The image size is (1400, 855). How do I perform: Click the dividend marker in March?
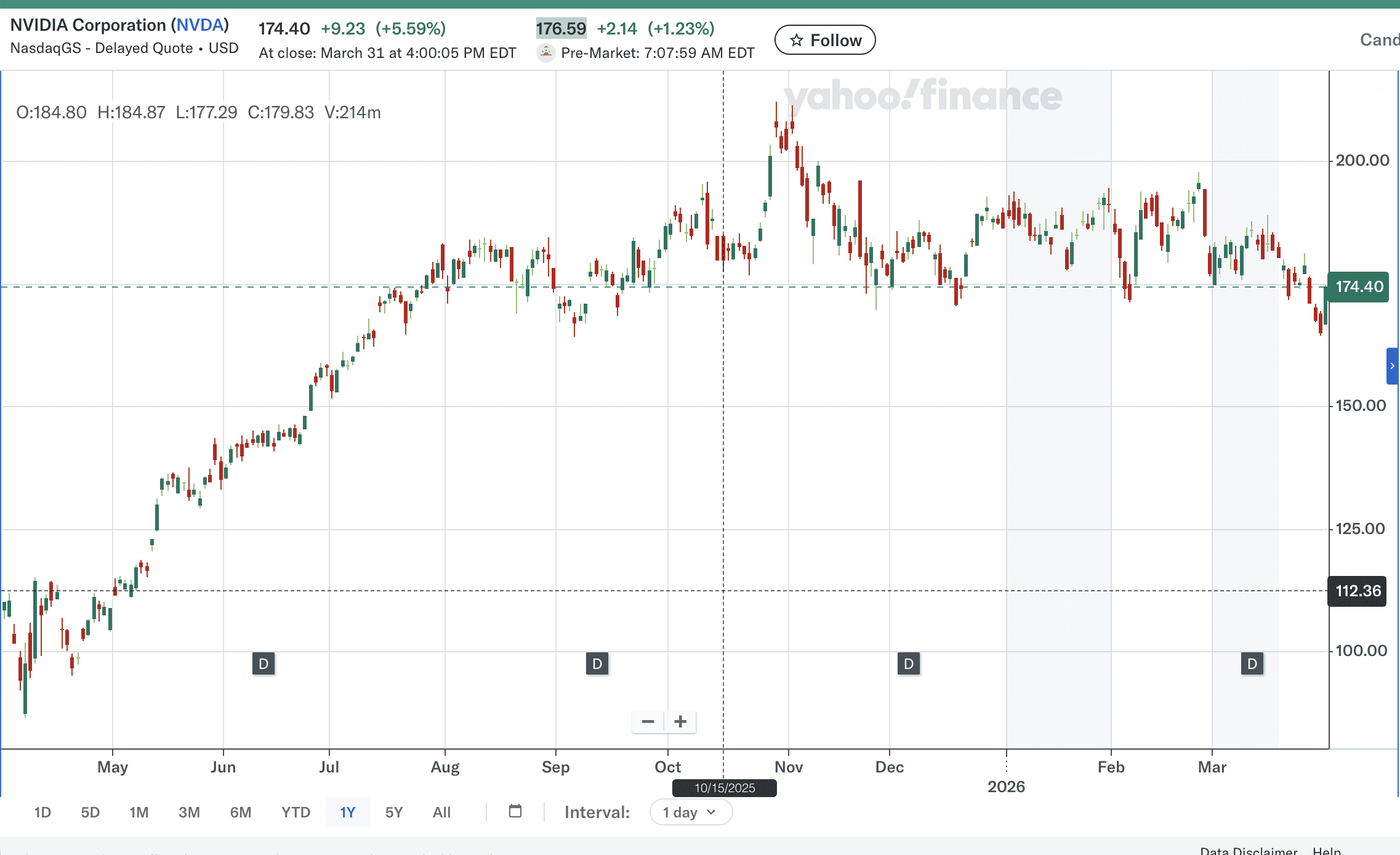pos(1252,664)
